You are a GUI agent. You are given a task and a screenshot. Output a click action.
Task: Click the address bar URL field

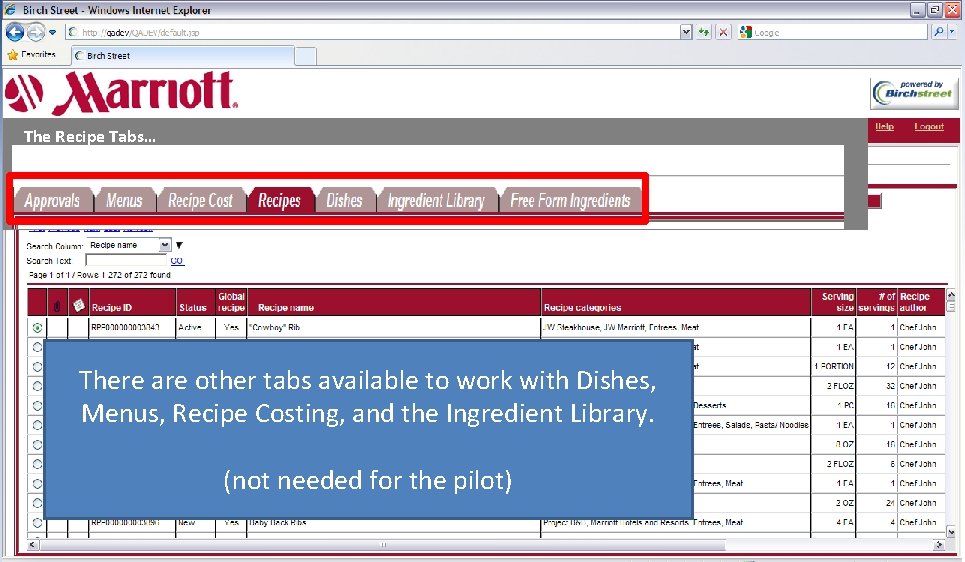click(x=373, y=32)
